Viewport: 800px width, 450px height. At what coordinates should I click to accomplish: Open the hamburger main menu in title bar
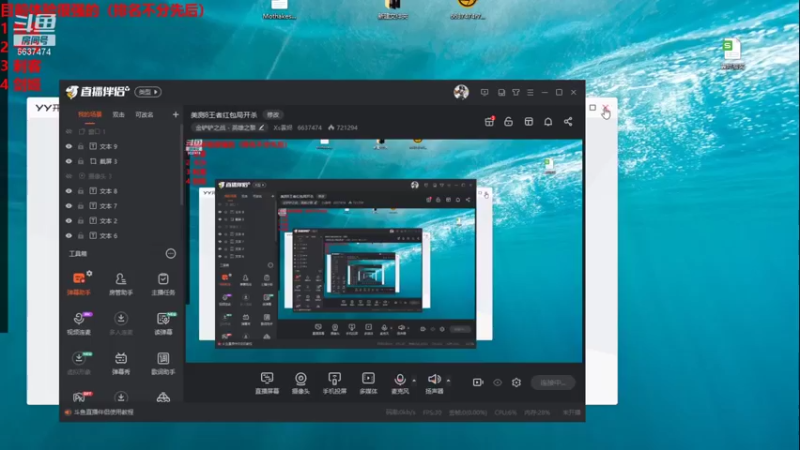530,92
